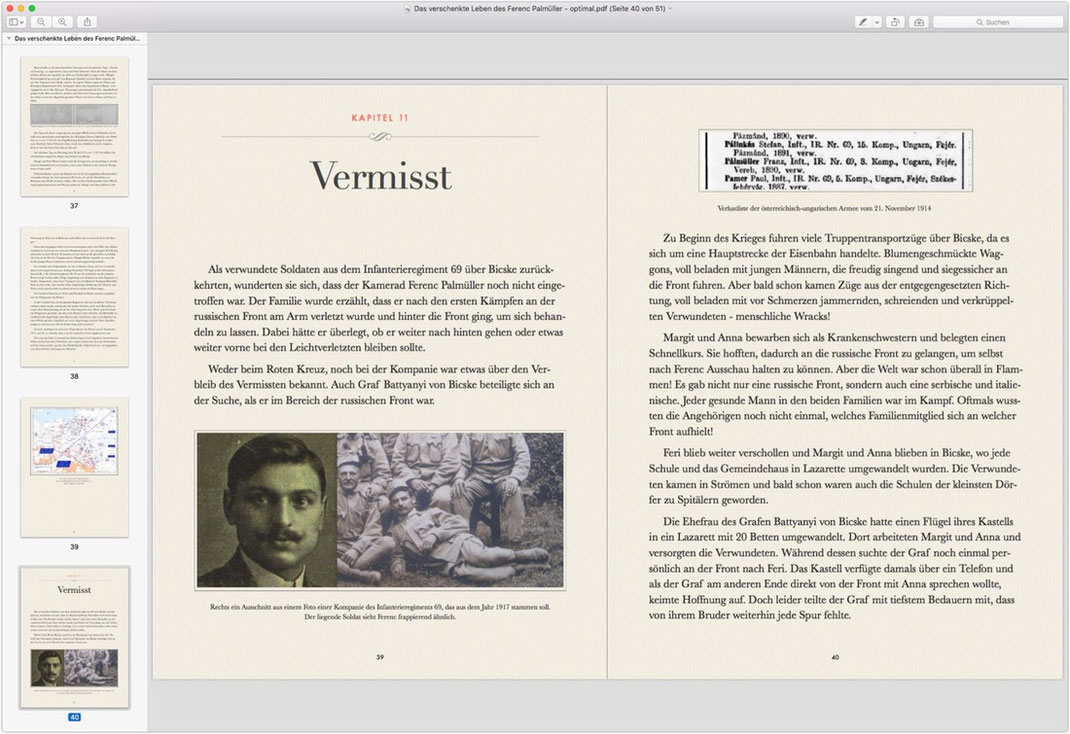Image resolution: width=1070 pixels, height=734 pixels.
Task: Show the Markup toolbar
Action: [x=919, y=22]
